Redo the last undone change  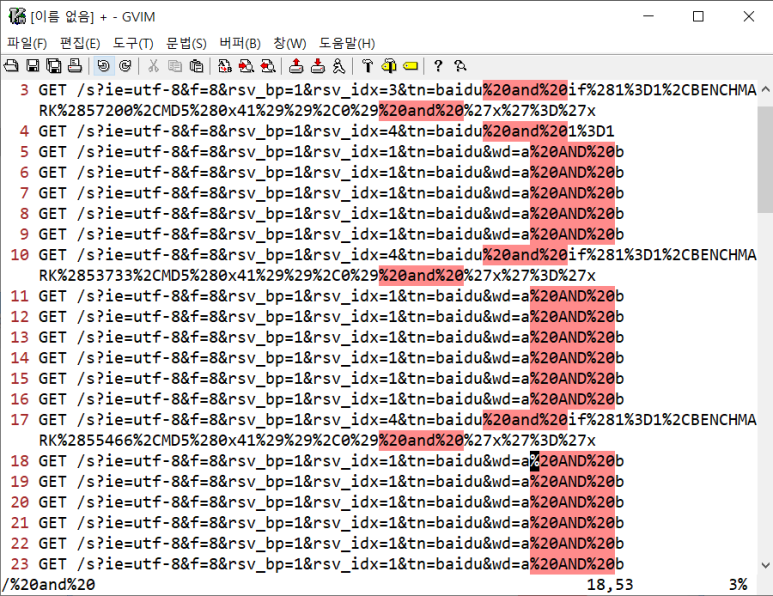tap(125, 66)
